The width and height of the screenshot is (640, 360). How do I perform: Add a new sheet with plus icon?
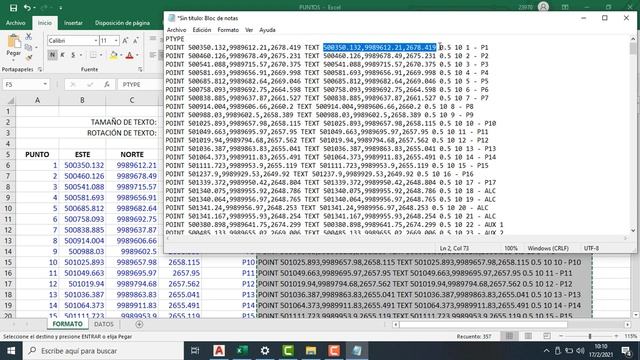pyautogui.click(x=139, y=324)
